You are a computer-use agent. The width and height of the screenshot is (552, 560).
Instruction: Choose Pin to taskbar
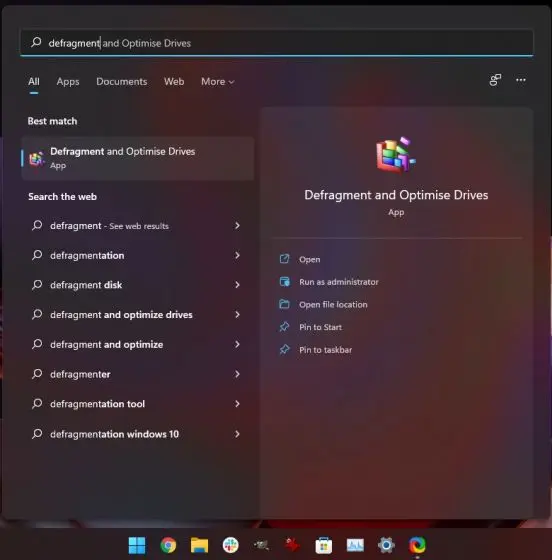[325, 350]
